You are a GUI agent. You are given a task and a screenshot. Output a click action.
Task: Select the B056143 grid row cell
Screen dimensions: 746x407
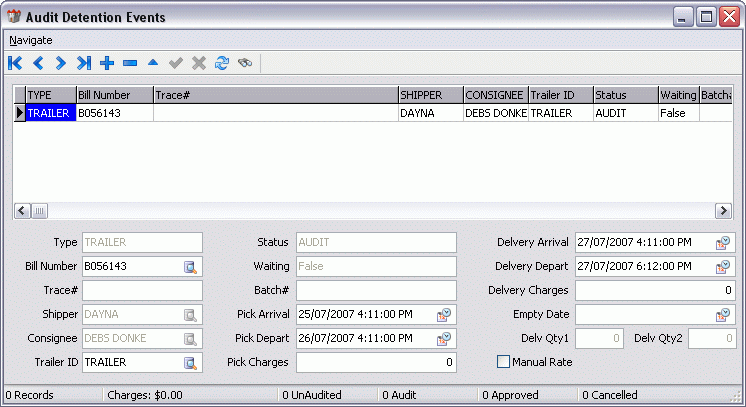(x=114, y=113)
